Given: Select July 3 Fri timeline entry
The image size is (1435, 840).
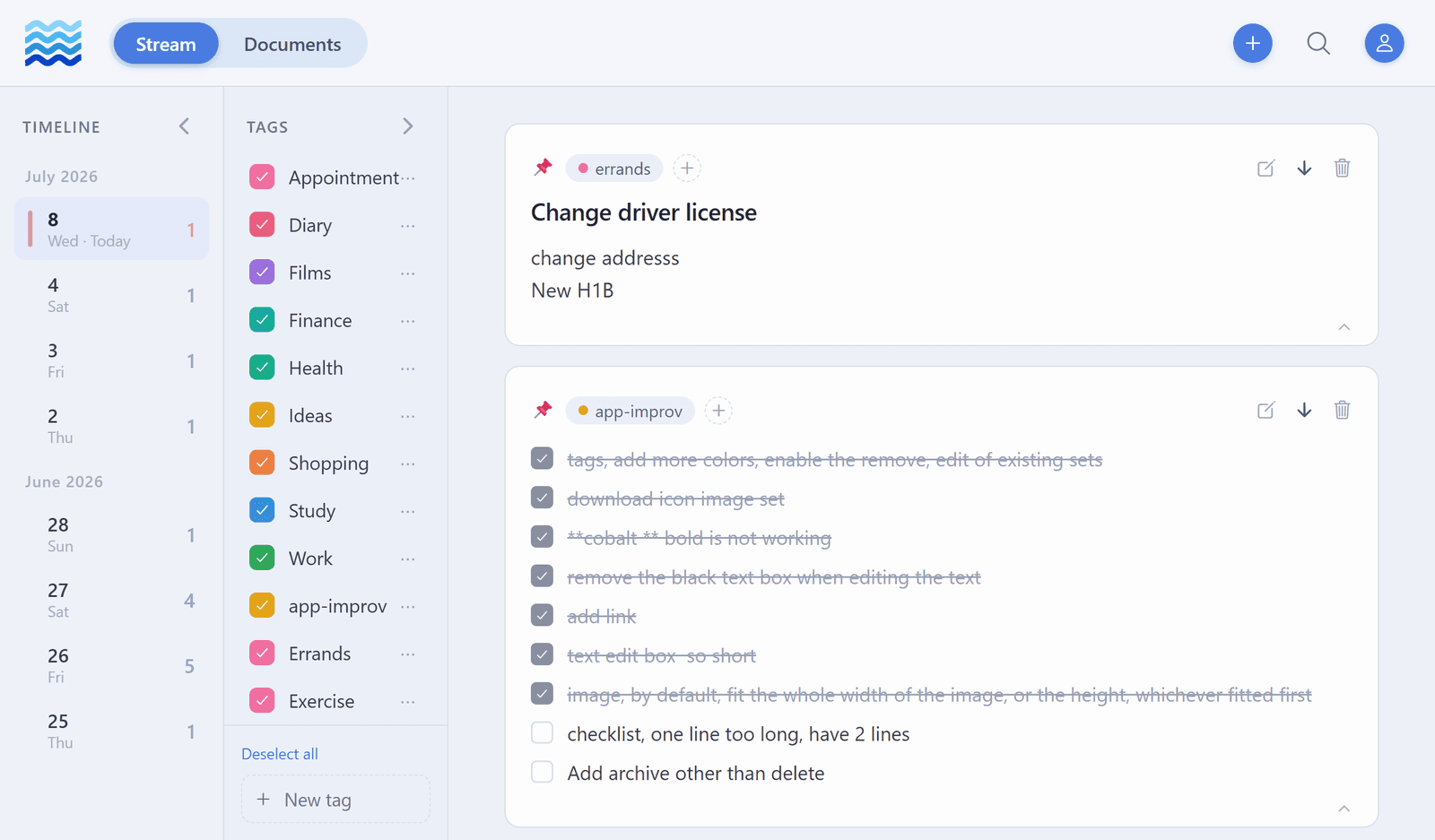Looking at the screenshot, I should [x=111, y=360].
